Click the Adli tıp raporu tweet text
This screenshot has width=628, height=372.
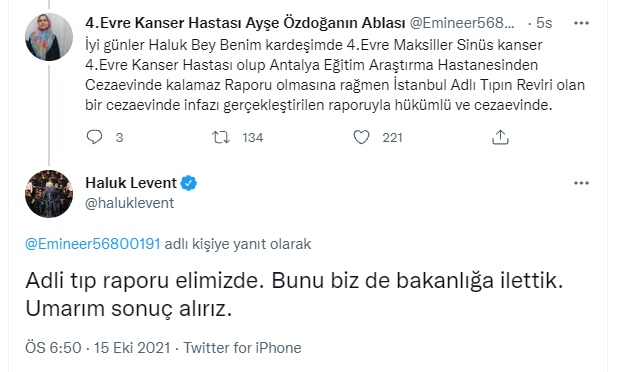tap(294, 294)
